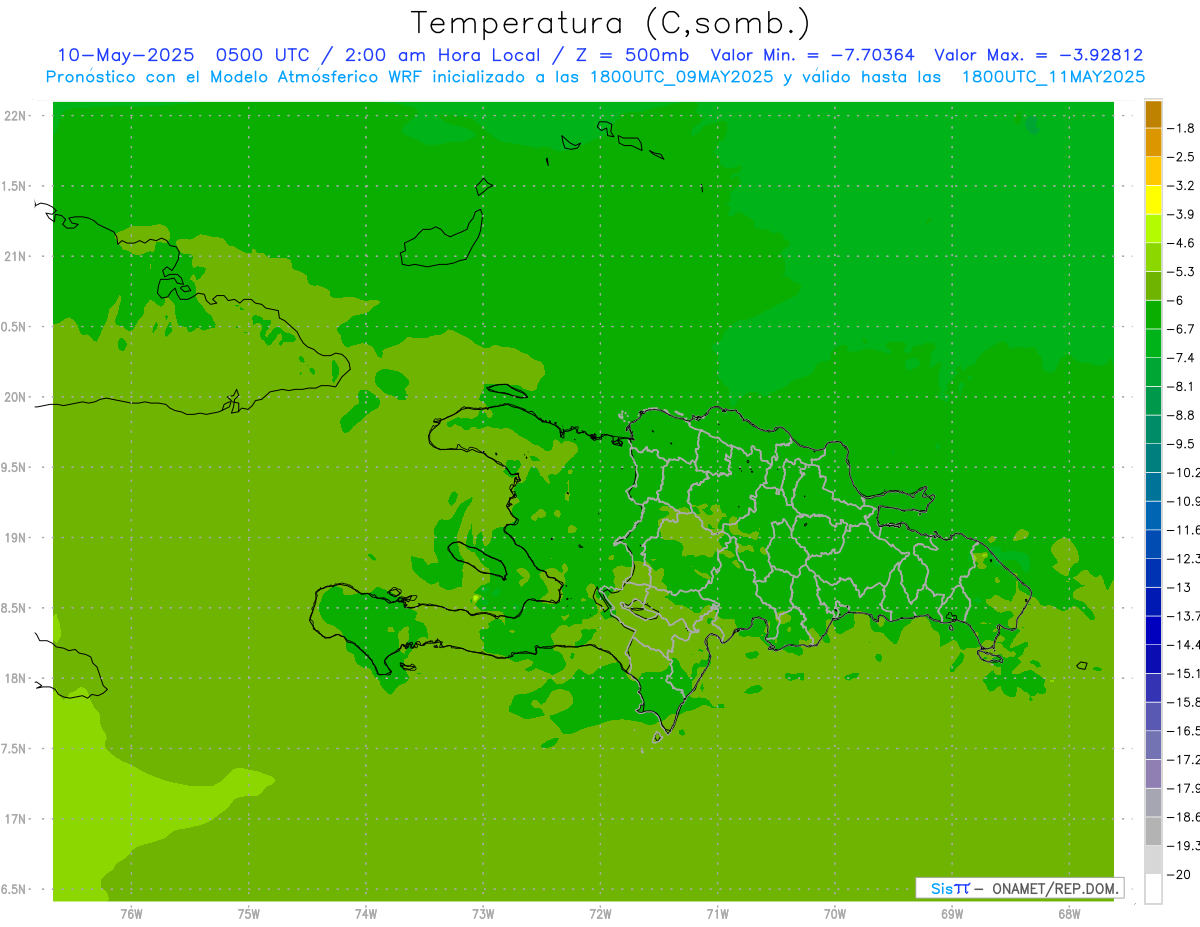Click the legend value '-12.3'
Image resolution: width=1200 pixels, height=927 pixels.
coord(1184,559)
